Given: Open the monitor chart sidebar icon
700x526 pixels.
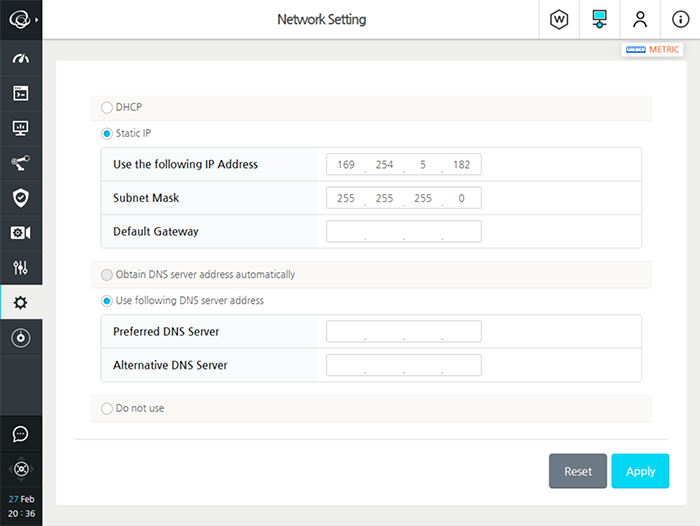Looking at the screenshot, I should tap(21, 128).
